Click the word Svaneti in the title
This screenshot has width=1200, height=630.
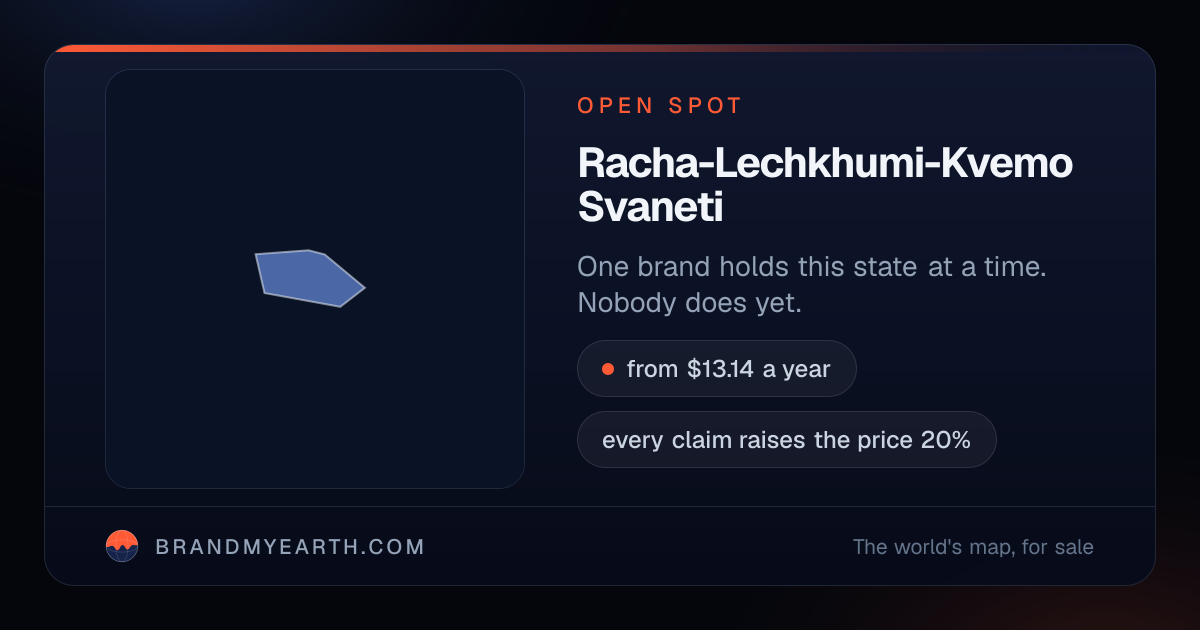click(651, 207)
